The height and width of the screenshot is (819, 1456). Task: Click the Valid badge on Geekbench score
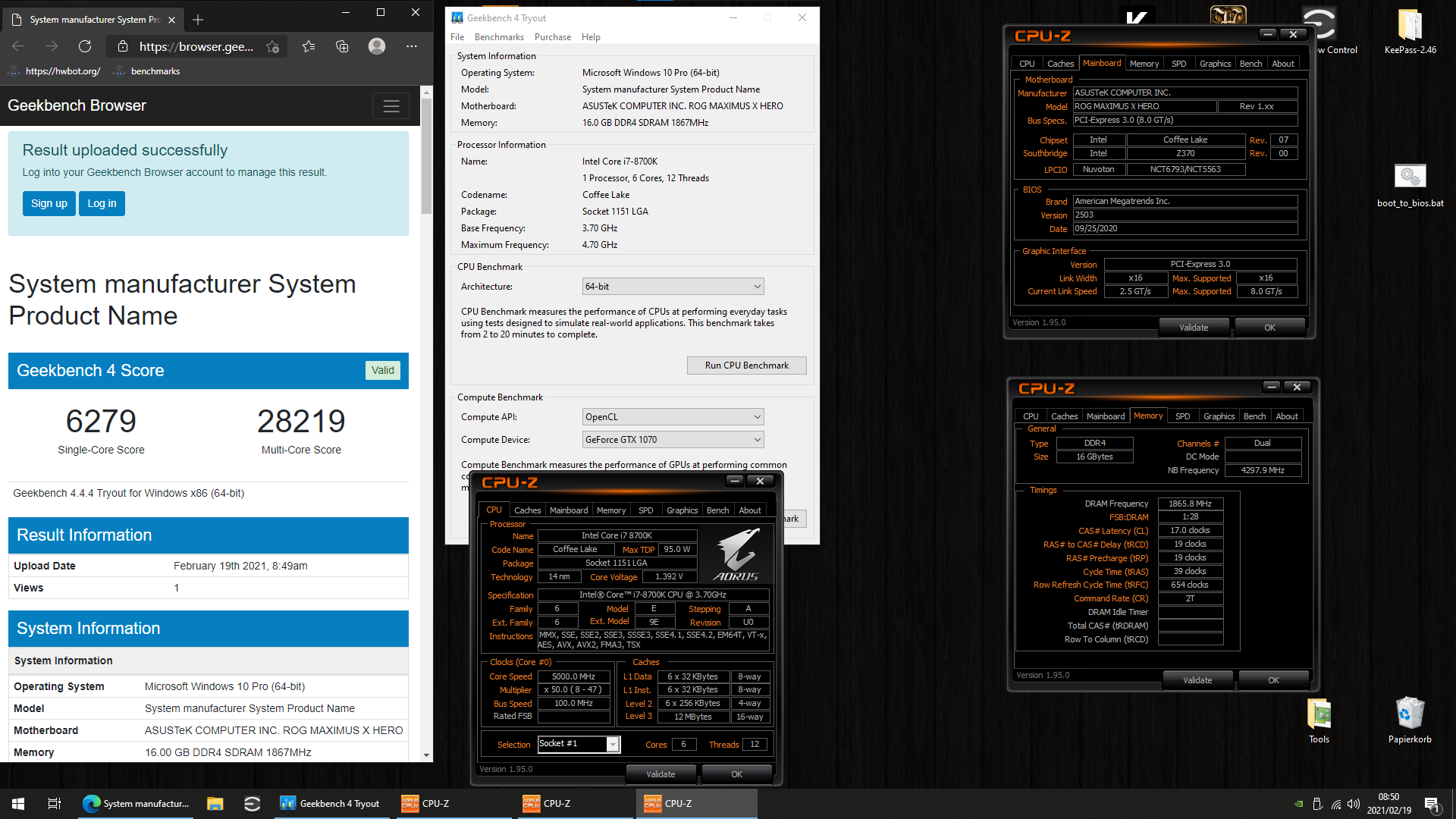point(382,370)
